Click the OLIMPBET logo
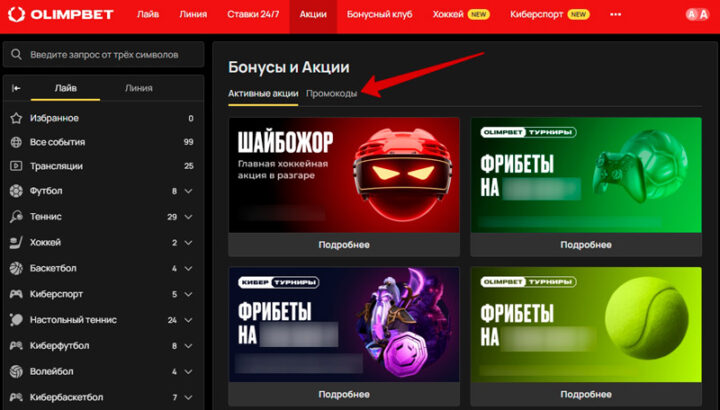The width and height of the screenshot is (720, 410). pos(58,14)
